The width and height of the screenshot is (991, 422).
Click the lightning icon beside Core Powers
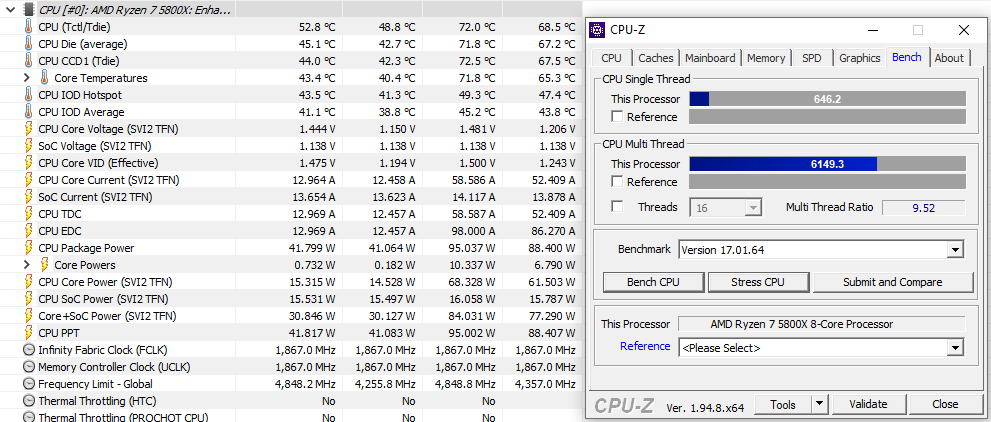[x=45, y=265]
